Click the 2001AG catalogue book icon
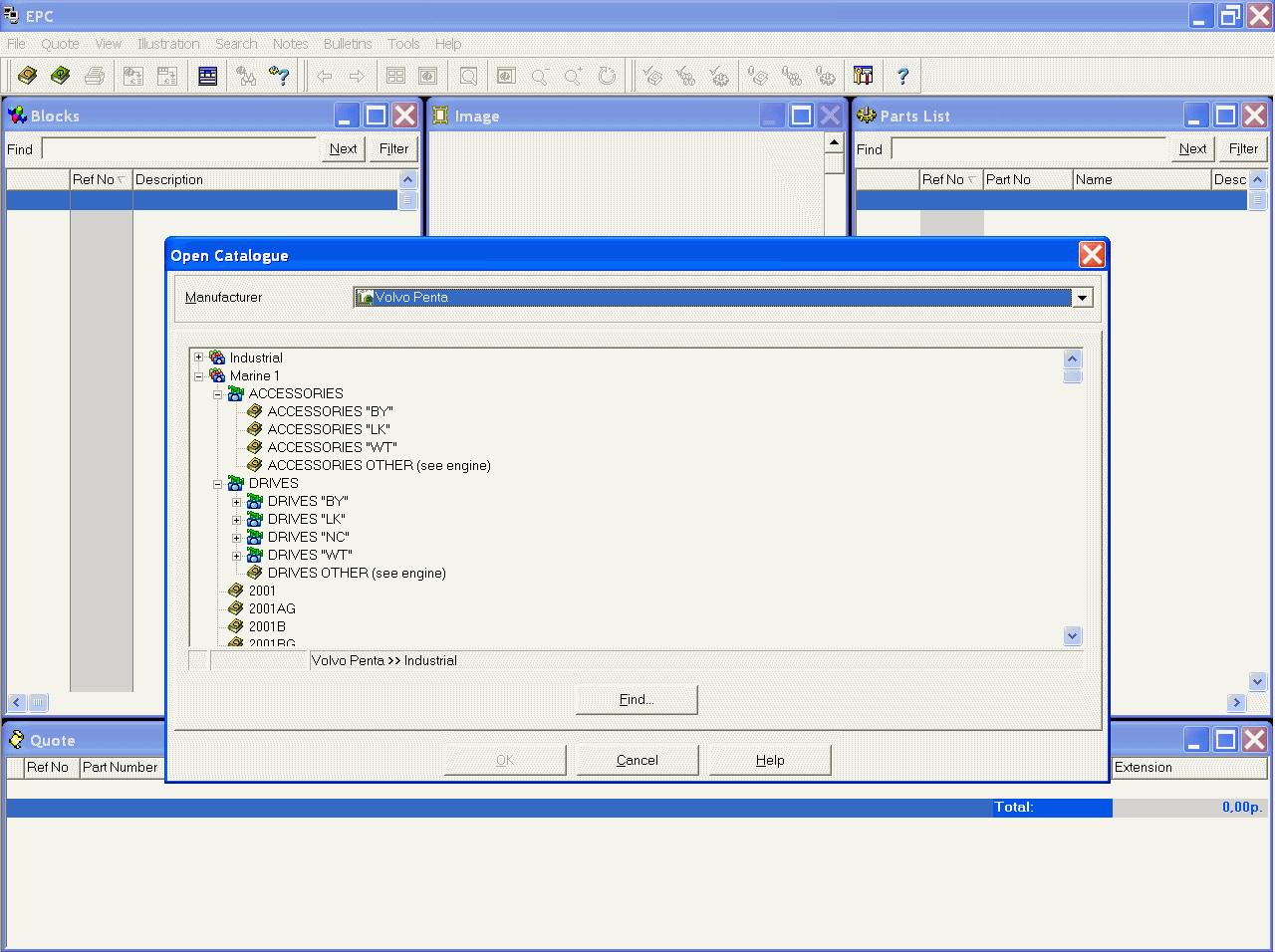The height and width of the screenshot is (952, 1275). point(236,608)
